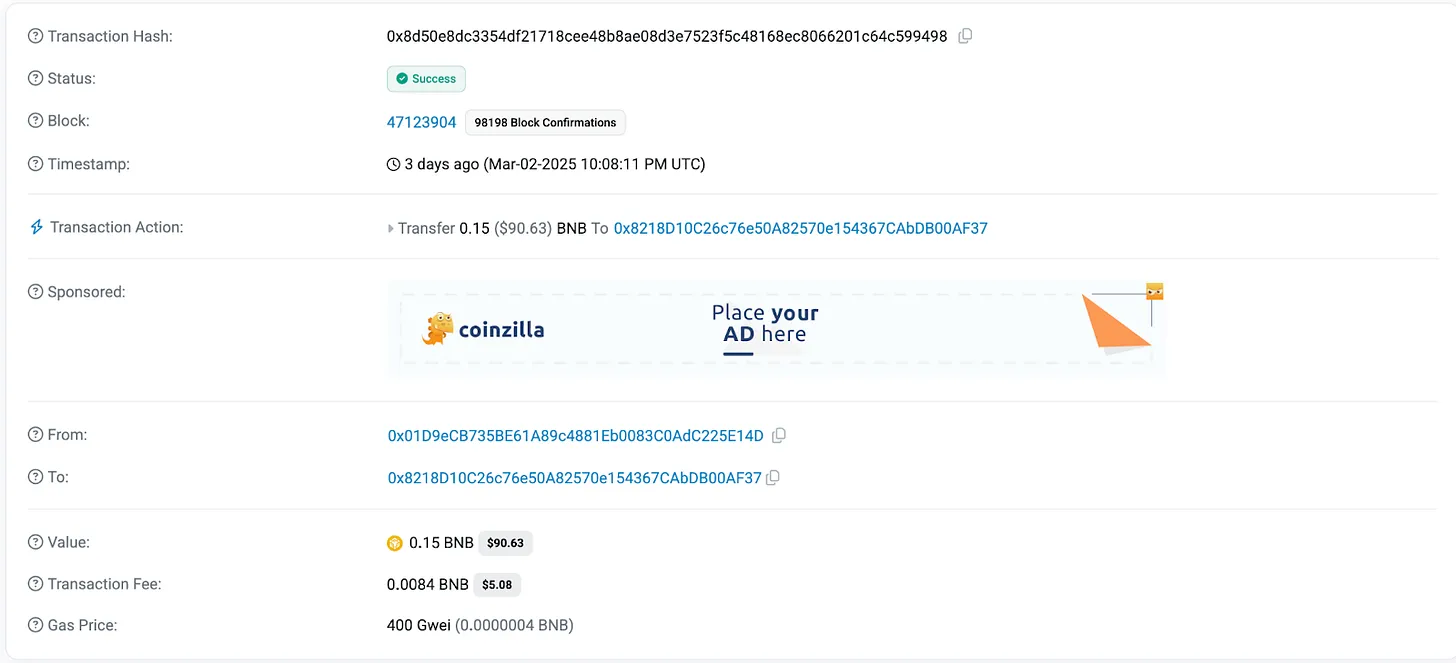Click the lightning Transaction Action icon
This screenshot has width=1456, height=663.
click(x=36, y=228)
